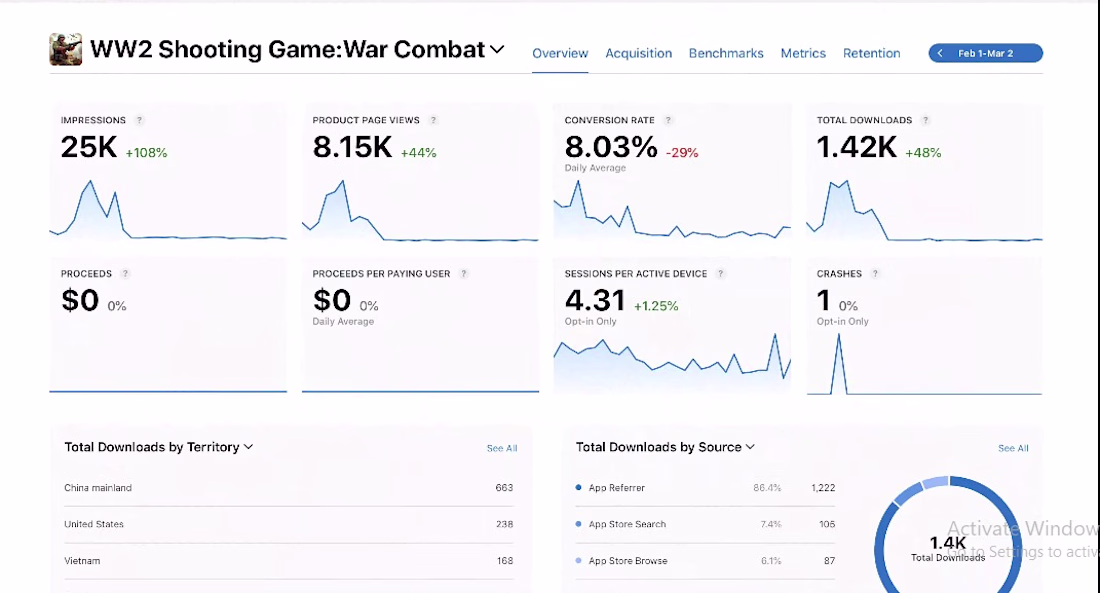
Task: Click the WW2 Shooting Game app icon
Action: coord(66,49)
